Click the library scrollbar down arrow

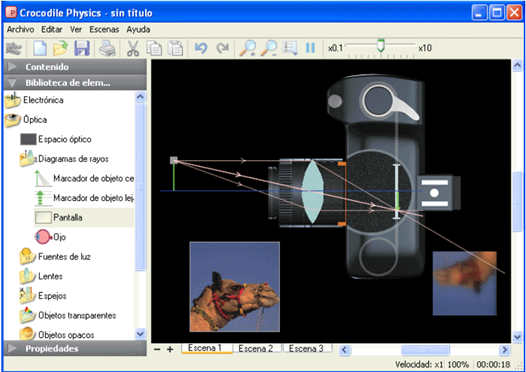tap(140, 334)
